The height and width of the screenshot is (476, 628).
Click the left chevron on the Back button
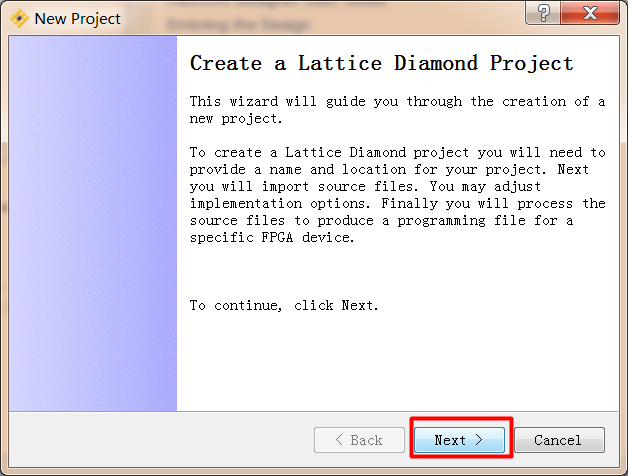pos(339,440)
